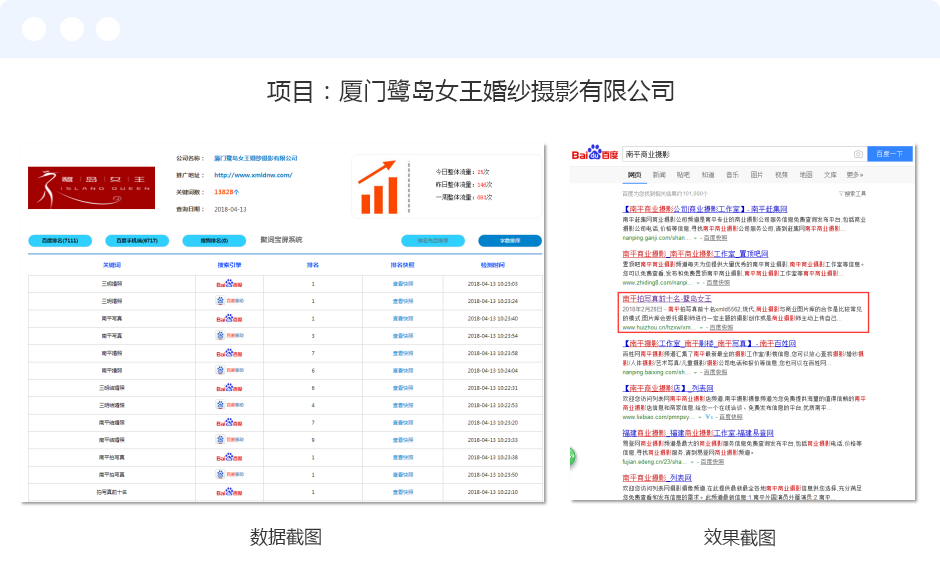Switch to the 新闻 tab on Baidu
Screen dimensions: 940x580
[659, 174]
